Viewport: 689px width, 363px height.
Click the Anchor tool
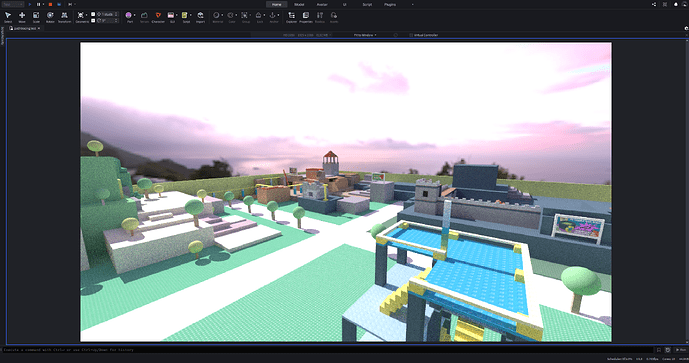click(x=273, y=17)
